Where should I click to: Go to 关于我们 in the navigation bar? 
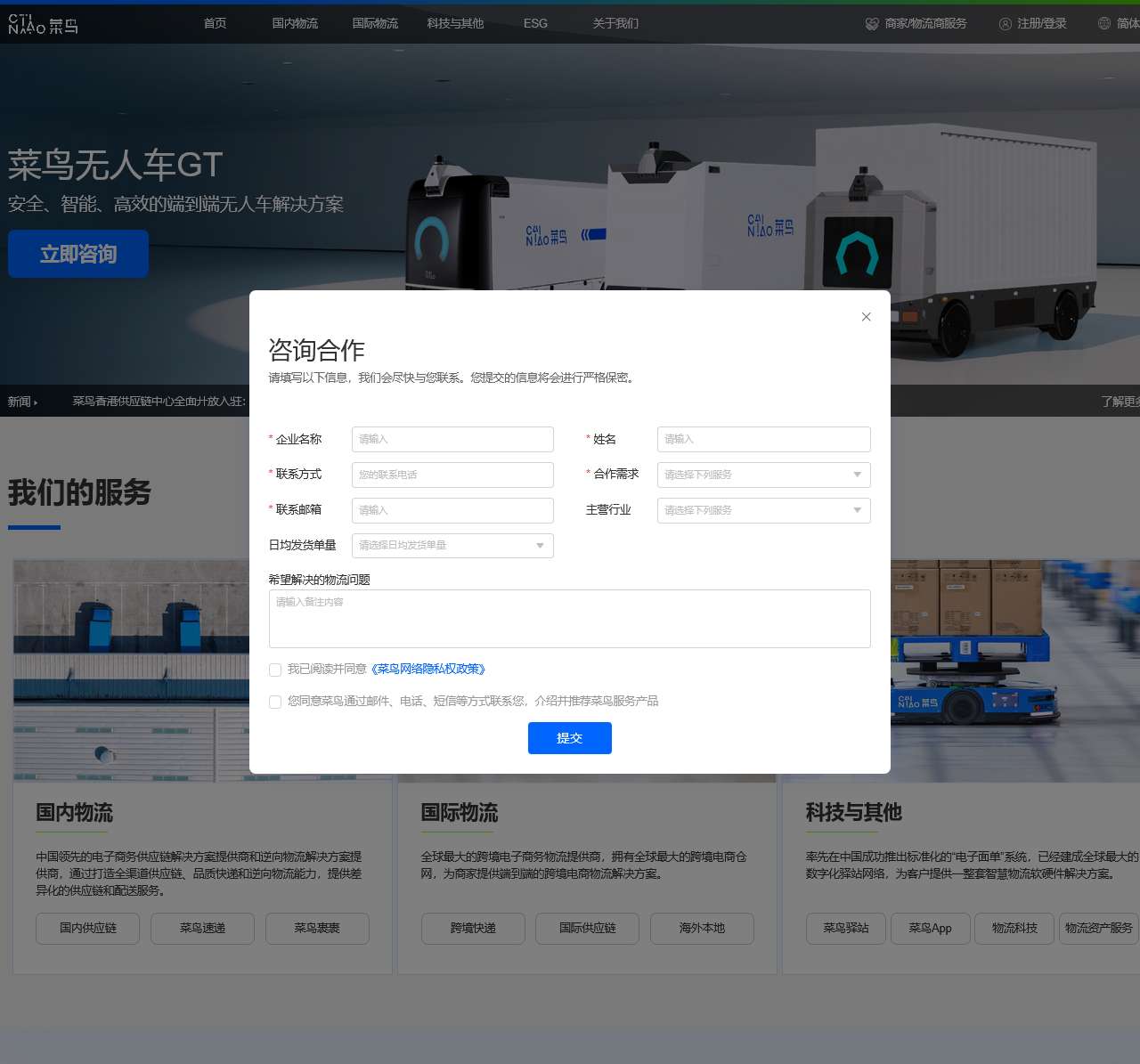click(x=615, y=23)
